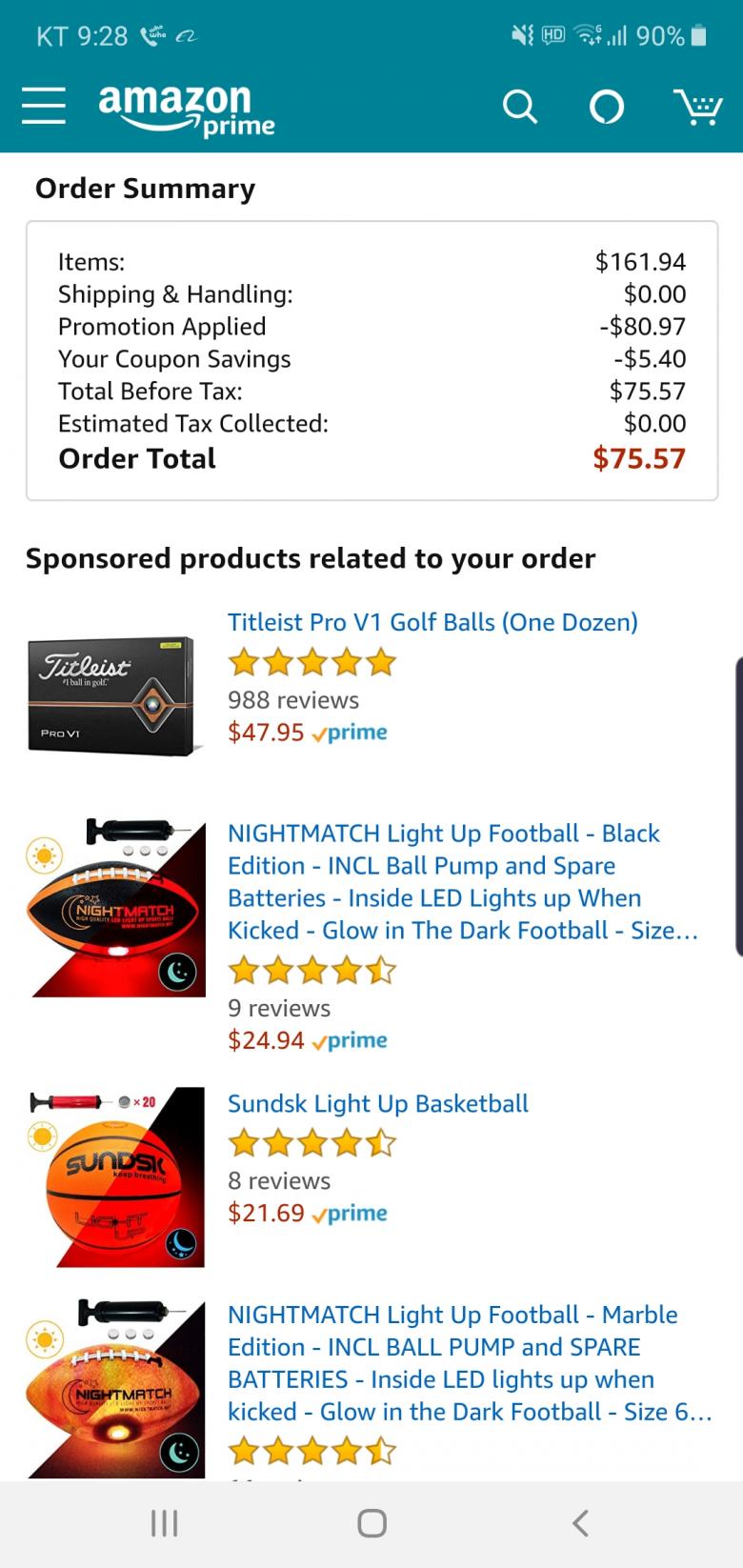Open the Android recent apps button

point(164,1522)
